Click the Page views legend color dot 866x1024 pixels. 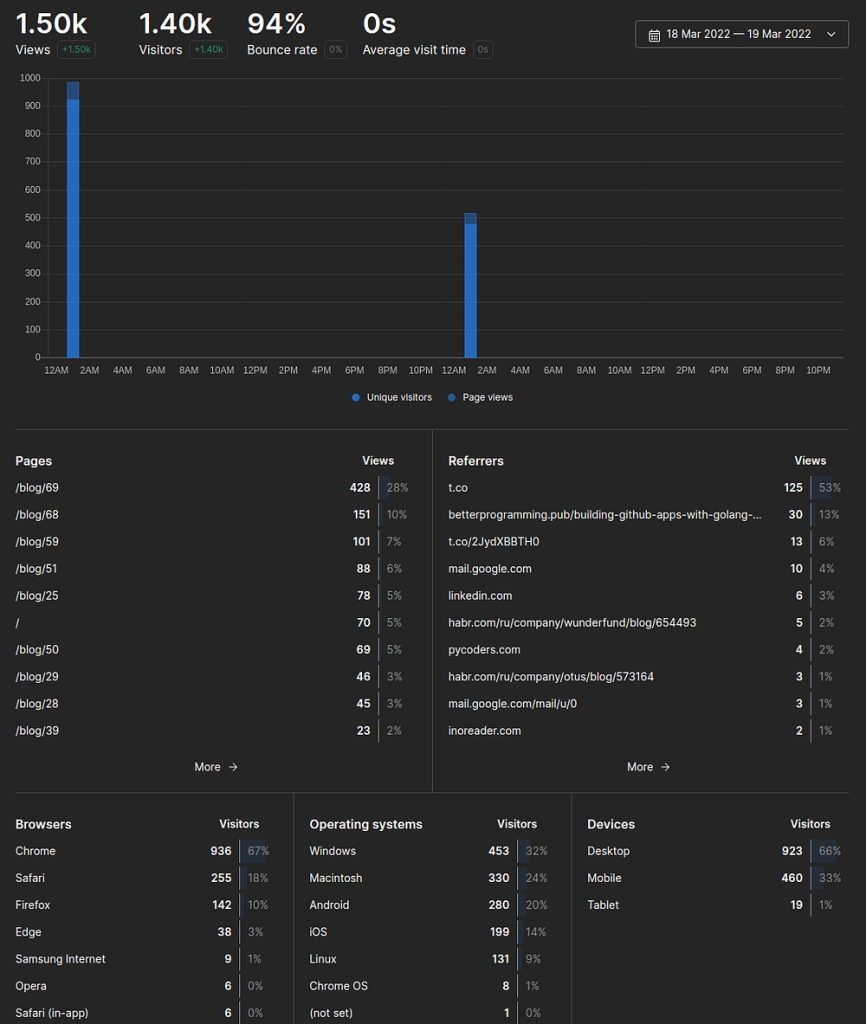pyautogui.click(x=452, y=397)
